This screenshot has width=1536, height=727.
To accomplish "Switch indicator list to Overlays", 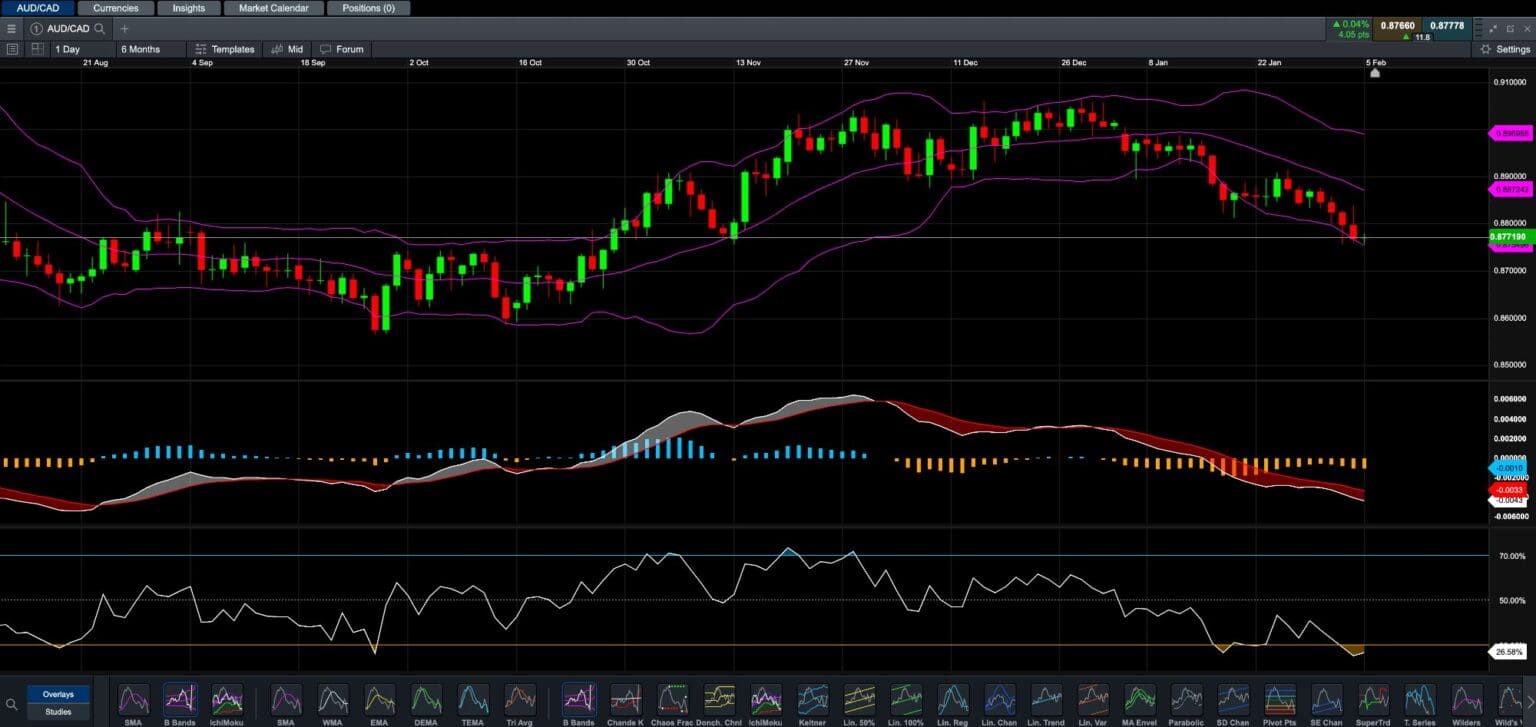I will [58, 694].
